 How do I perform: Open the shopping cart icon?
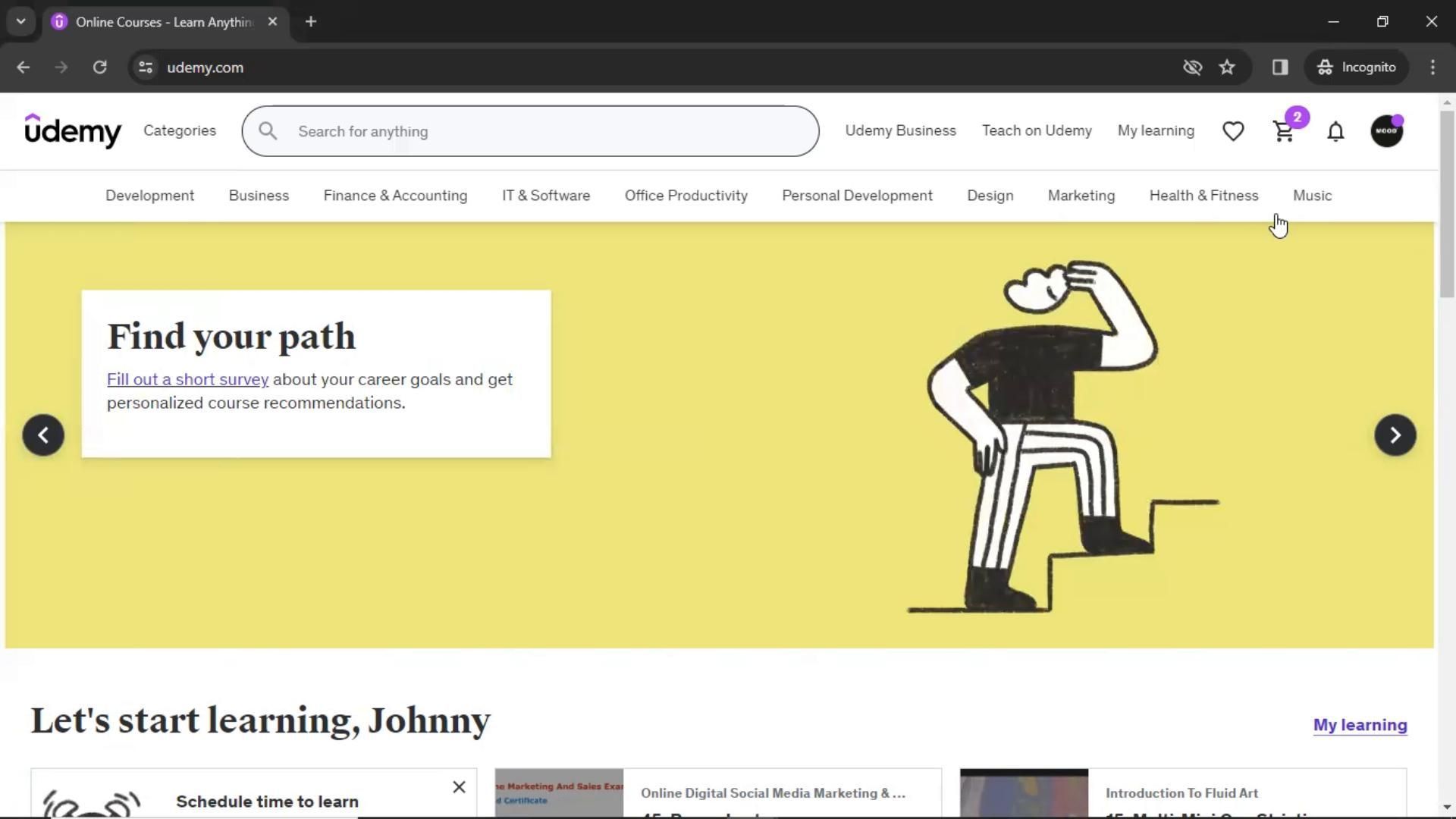point(1284,132)
